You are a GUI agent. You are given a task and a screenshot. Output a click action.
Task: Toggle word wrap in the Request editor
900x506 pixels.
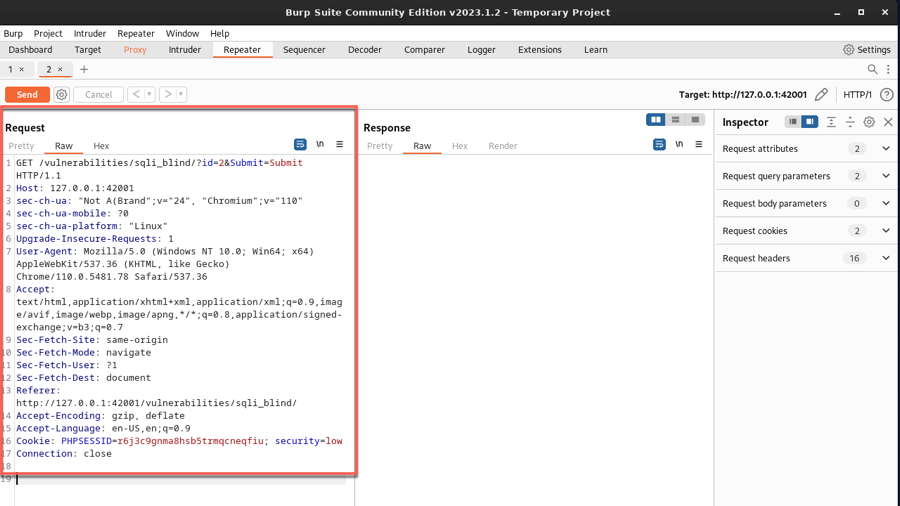300,145
